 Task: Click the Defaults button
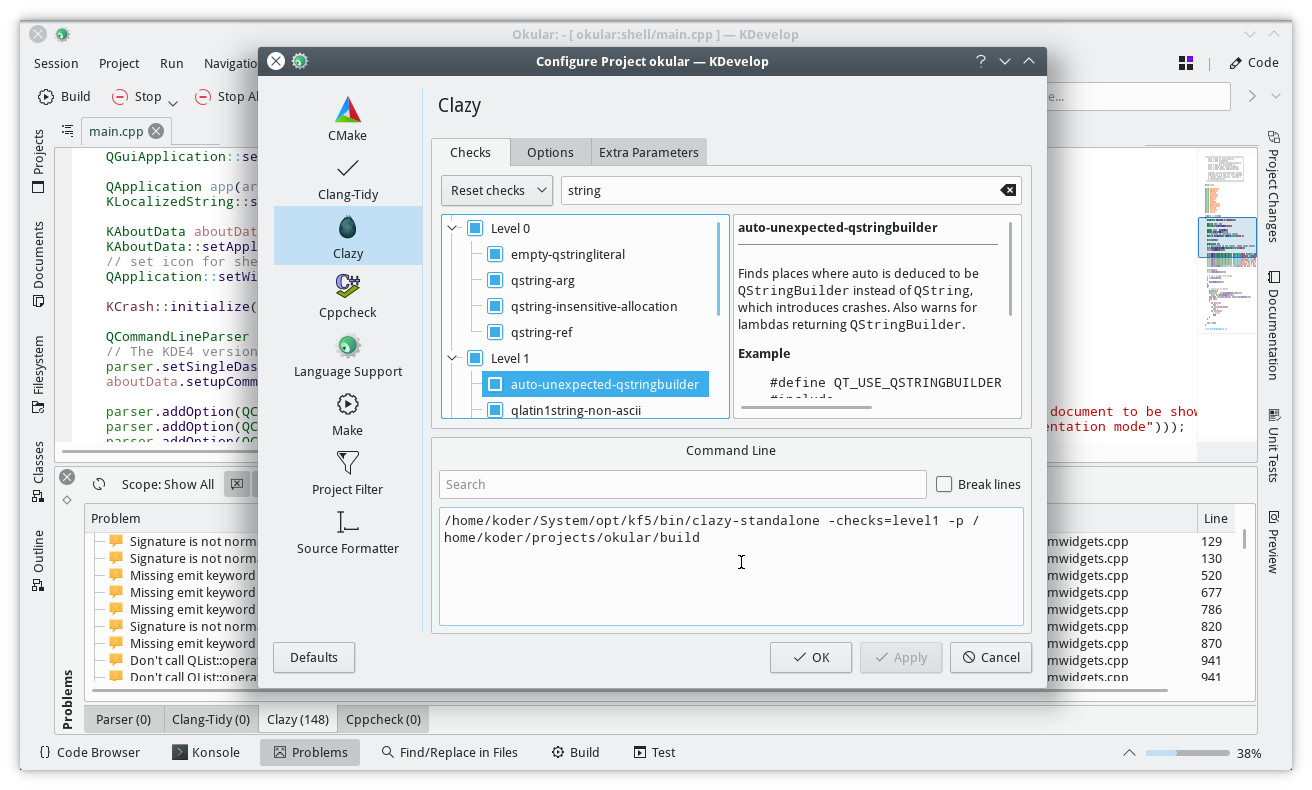pyautogui.click(x=313, y=657)
